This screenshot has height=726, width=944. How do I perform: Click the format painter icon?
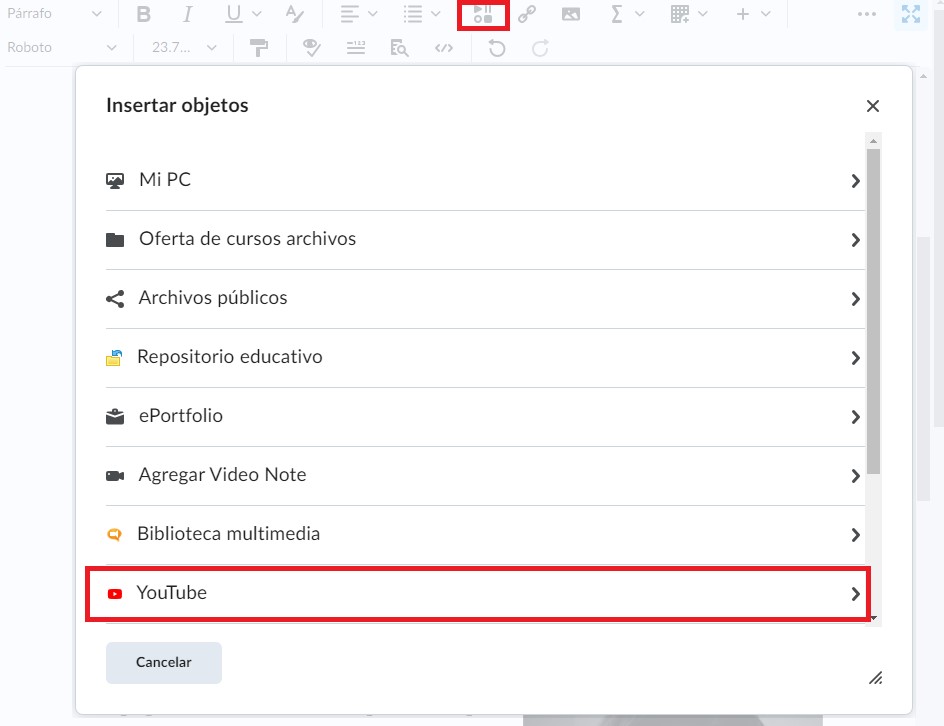pyautogui.click(x=259, y=48)
